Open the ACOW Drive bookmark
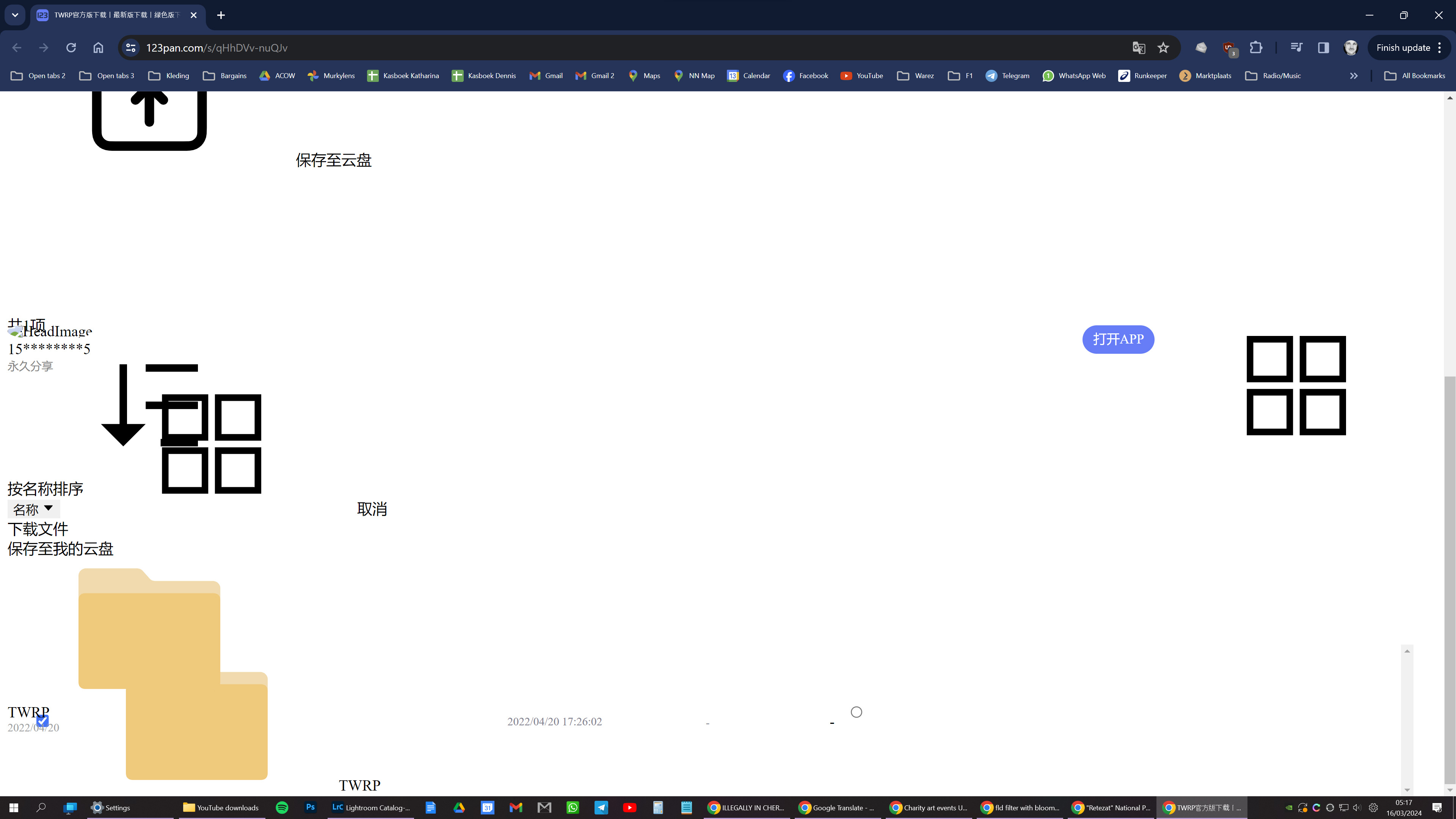This screenshot has width=1456, height=819. (x=277, y=76)
